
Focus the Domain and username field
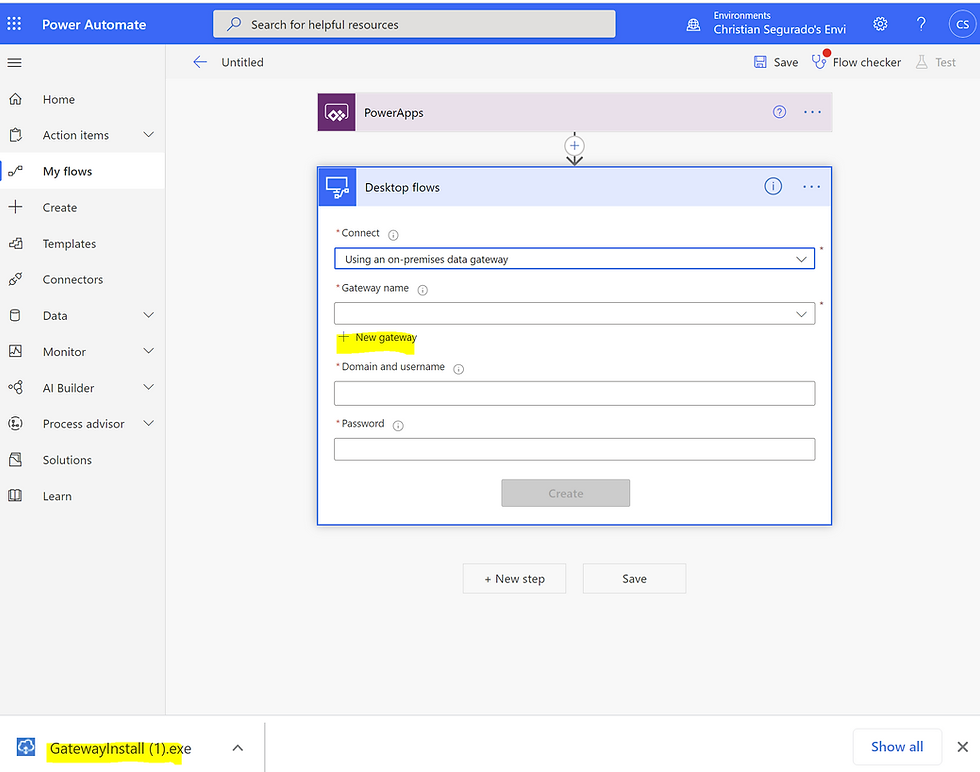[574, 393]
